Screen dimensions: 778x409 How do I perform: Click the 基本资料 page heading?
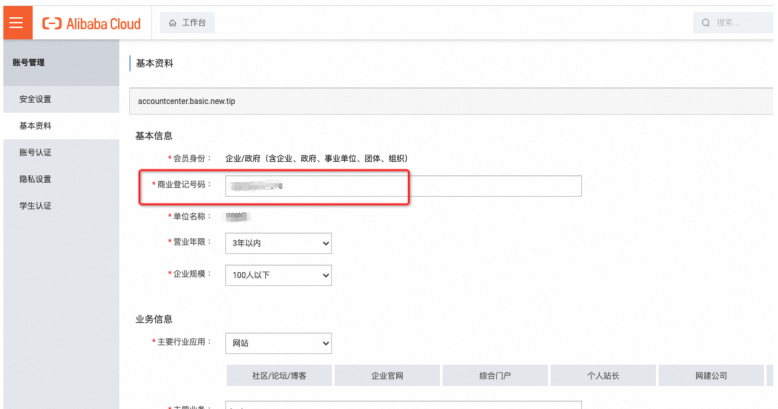(x=154, y=63)
